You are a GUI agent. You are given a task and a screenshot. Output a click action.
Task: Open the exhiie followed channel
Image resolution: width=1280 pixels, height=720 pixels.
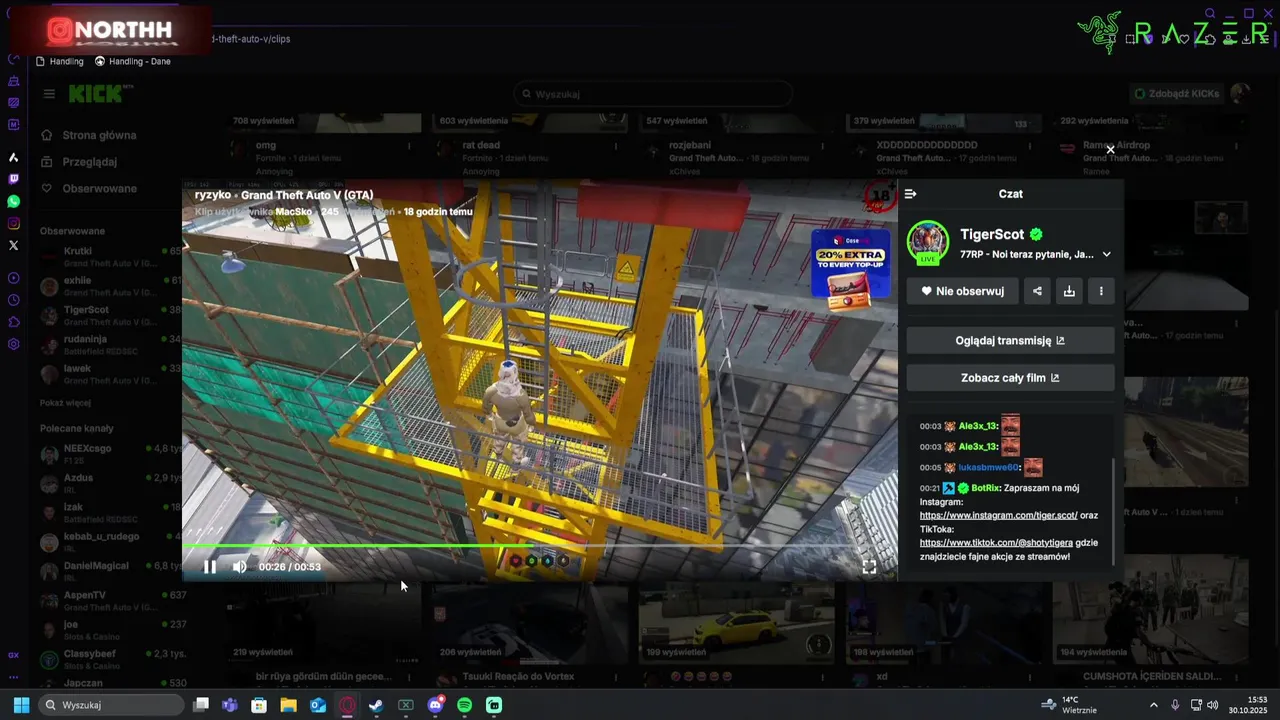pos(110,286)
